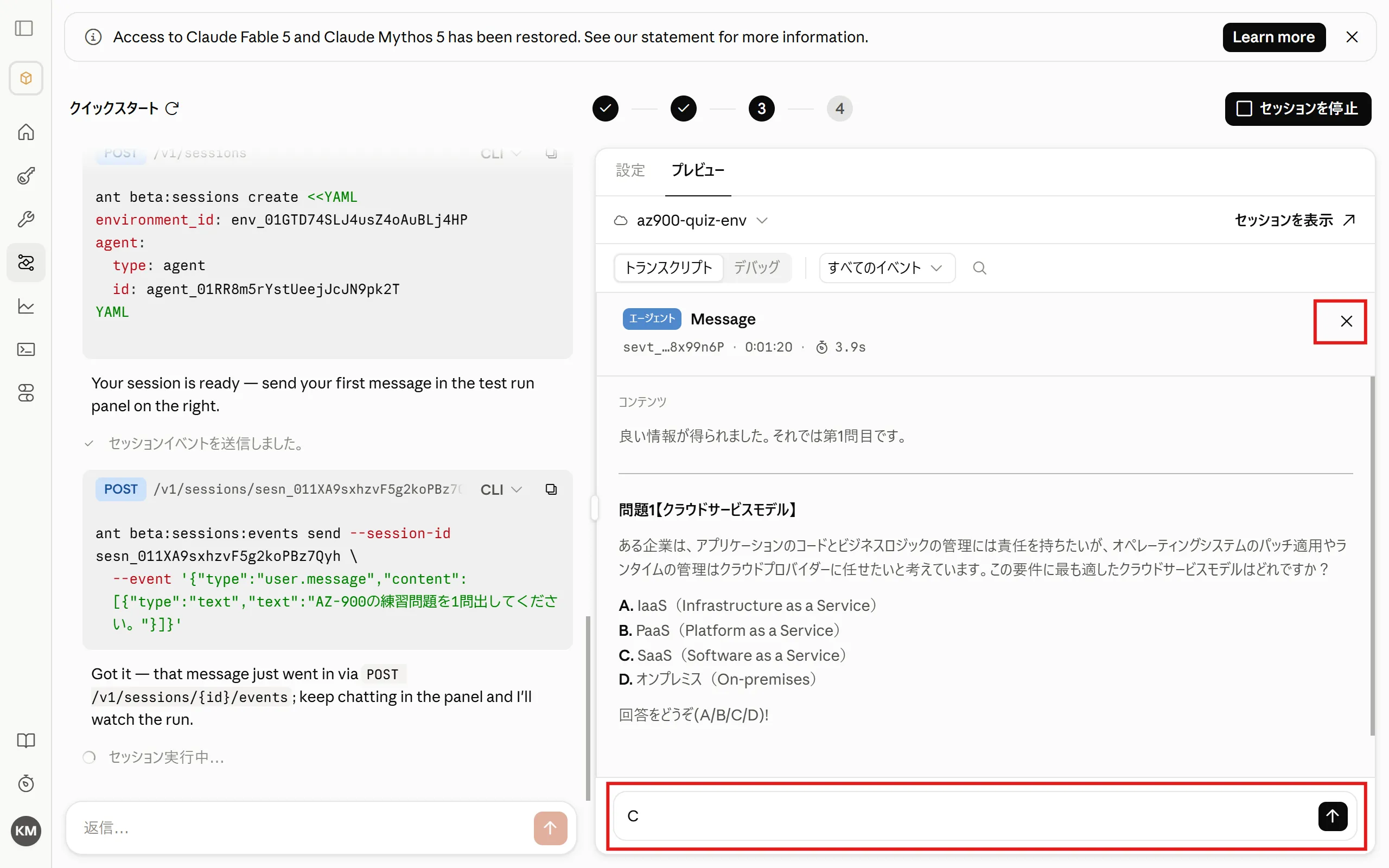
Task: Toggle the sidebar panel icon
Action: [24, 28]
